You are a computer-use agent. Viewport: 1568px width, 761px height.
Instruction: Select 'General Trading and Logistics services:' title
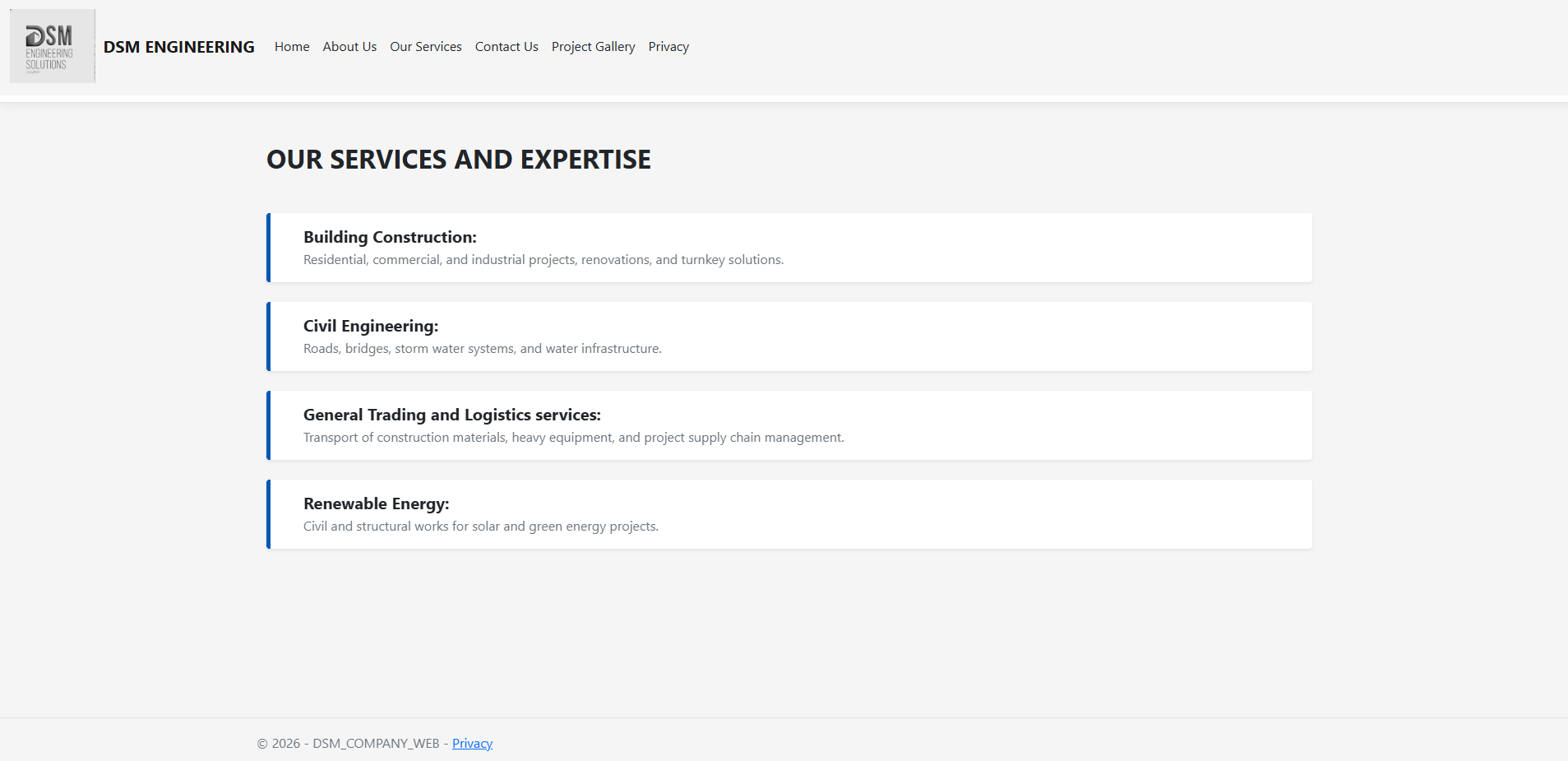(x=452, y=415)
